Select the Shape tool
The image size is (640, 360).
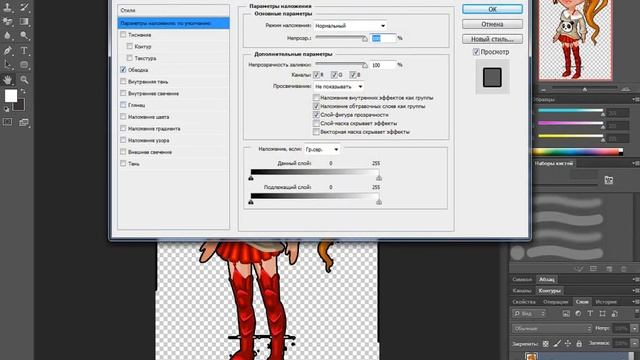tap(24, 65)
